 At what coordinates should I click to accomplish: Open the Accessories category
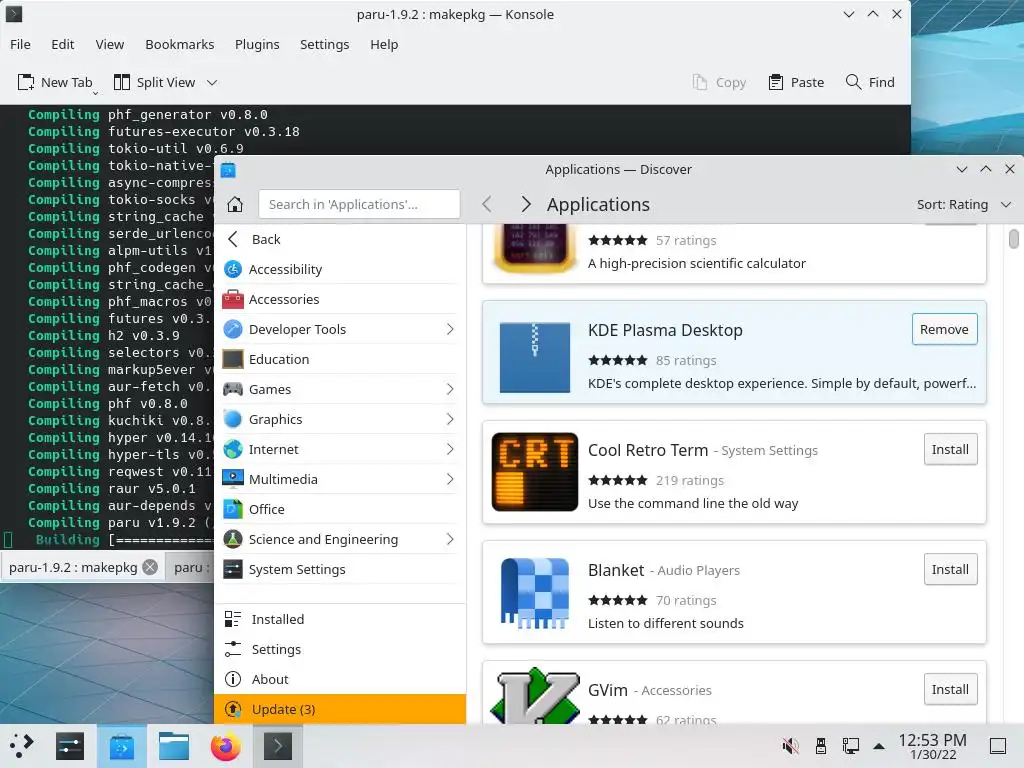coord(340,299)
